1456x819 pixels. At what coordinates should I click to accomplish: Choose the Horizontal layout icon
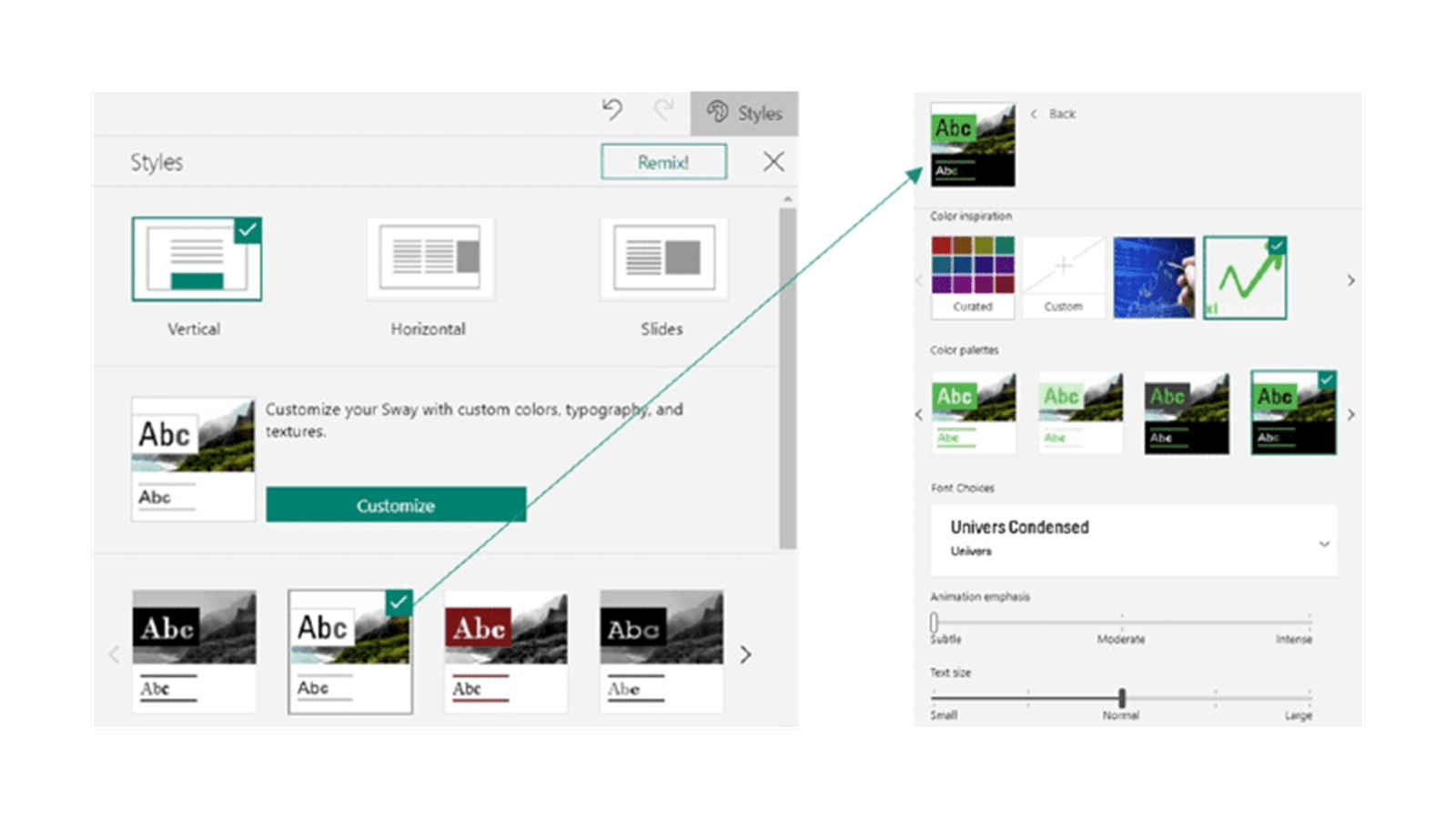click(x=430, y=259)
